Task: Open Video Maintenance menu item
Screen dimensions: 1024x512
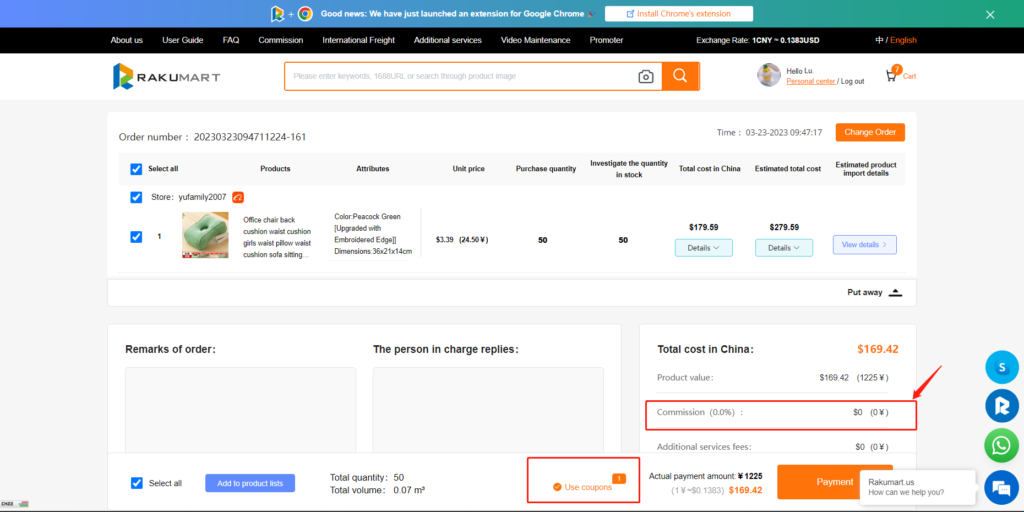Action: tap(536, 40)
